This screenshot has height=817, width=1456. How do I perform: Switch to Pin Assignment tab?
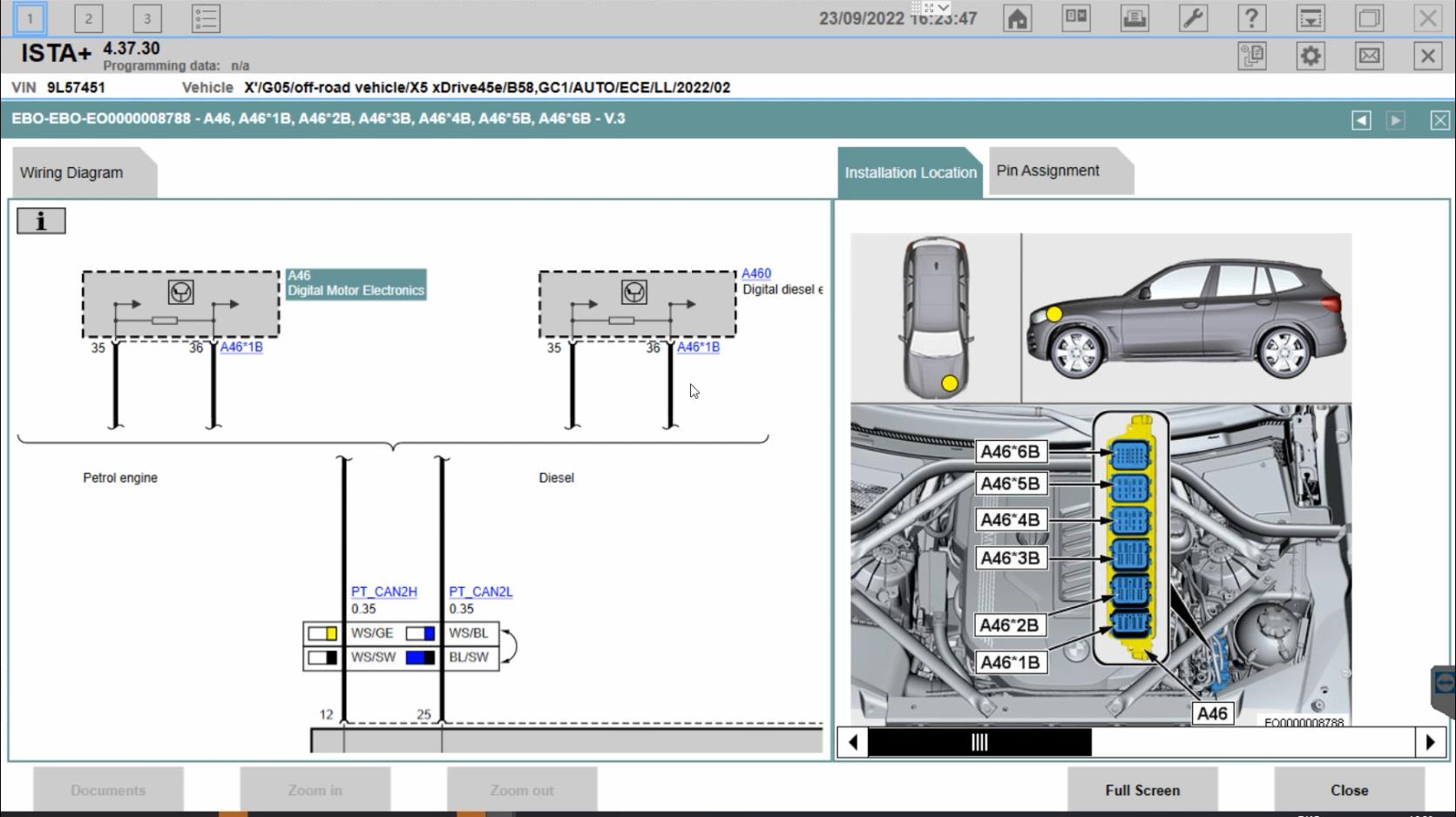tap(1048, 171)
